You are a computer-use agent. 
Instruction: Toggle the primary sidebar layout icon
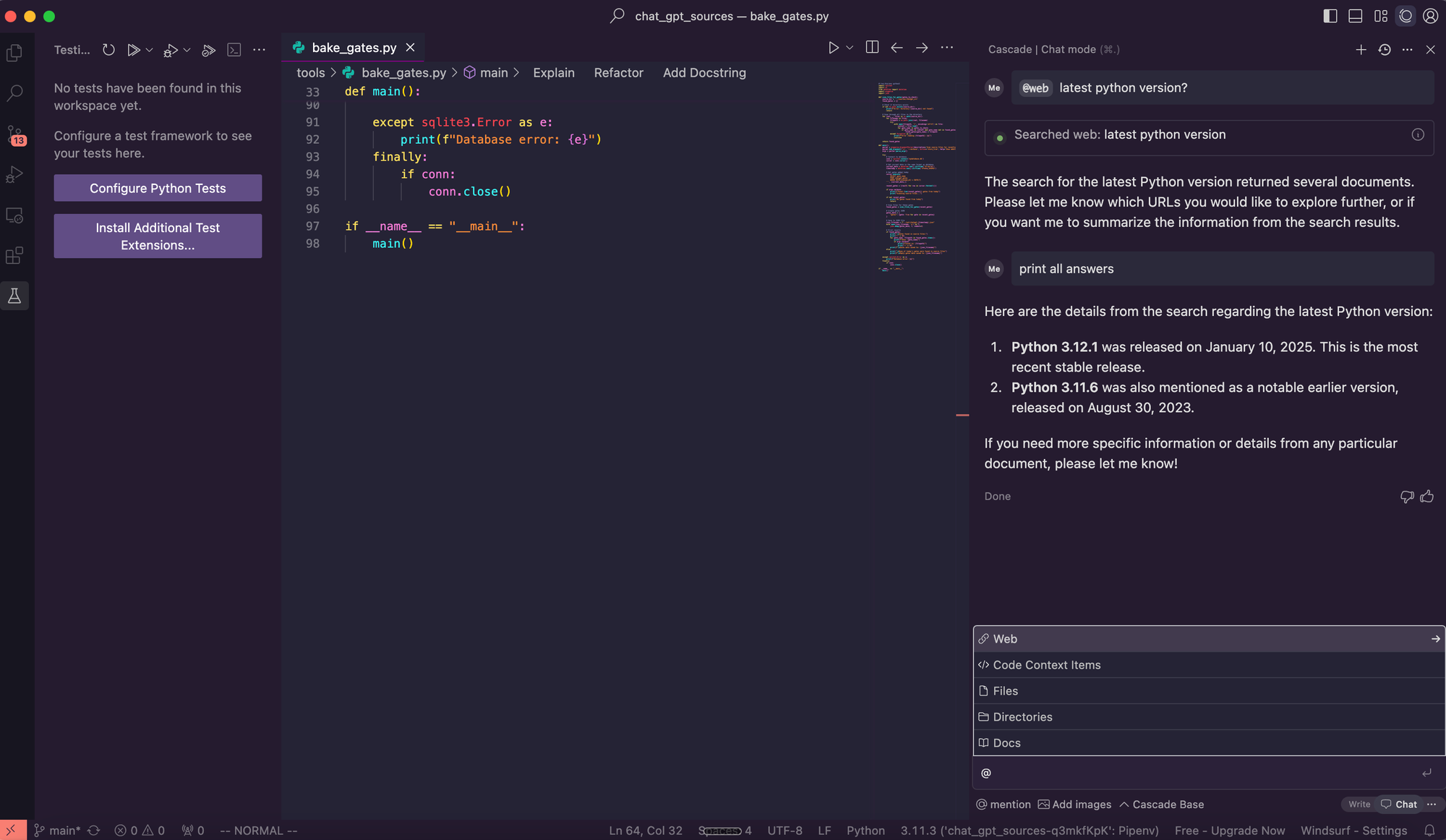1330,16
